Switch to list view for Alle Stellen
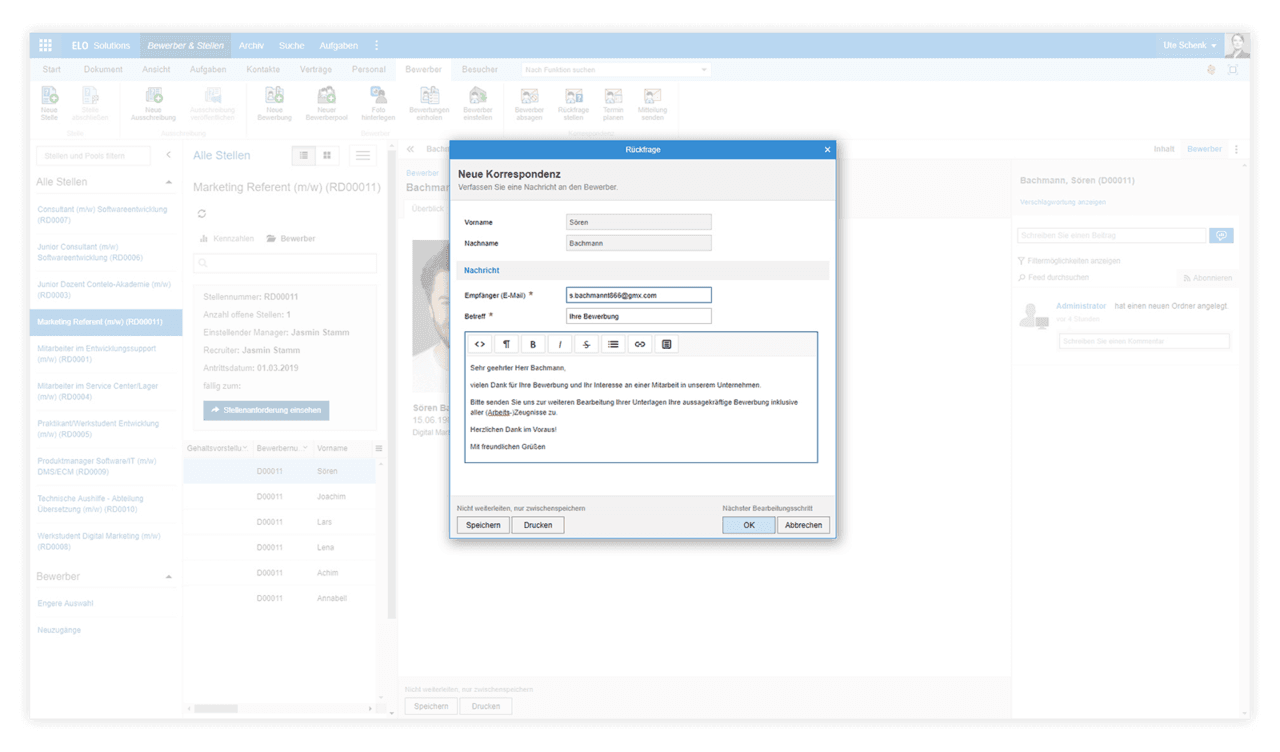 coord(302,155)
